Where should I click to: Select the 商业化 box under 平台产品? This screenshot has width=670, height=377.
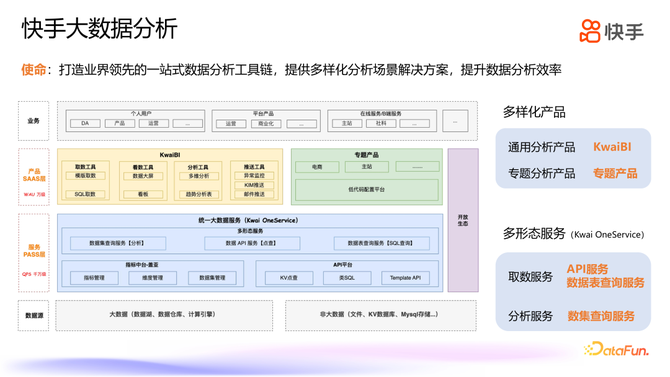266,124
